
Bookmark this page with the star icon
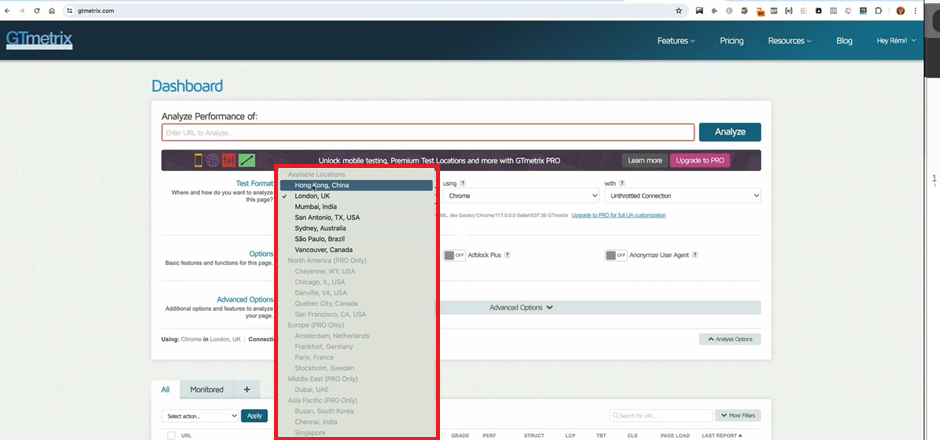(679, 11)
